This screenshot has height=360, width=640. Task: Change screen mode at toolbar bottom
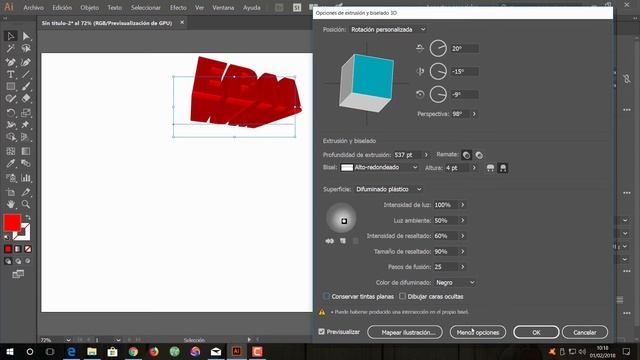18,274
